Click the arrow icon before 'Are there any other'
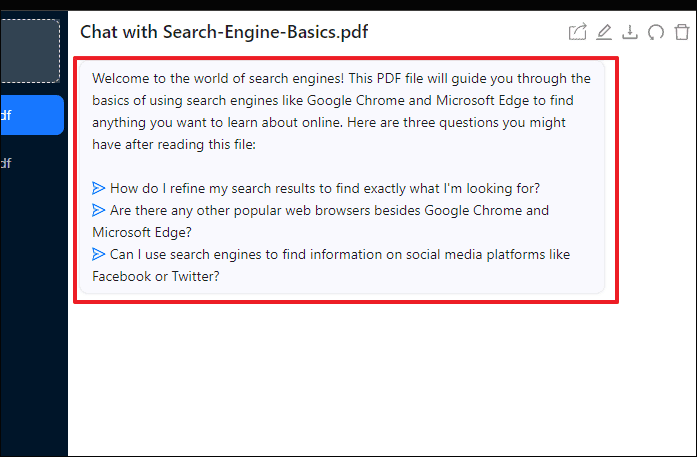The width and height of the screenshot is (697, 457). coord(98,211)
